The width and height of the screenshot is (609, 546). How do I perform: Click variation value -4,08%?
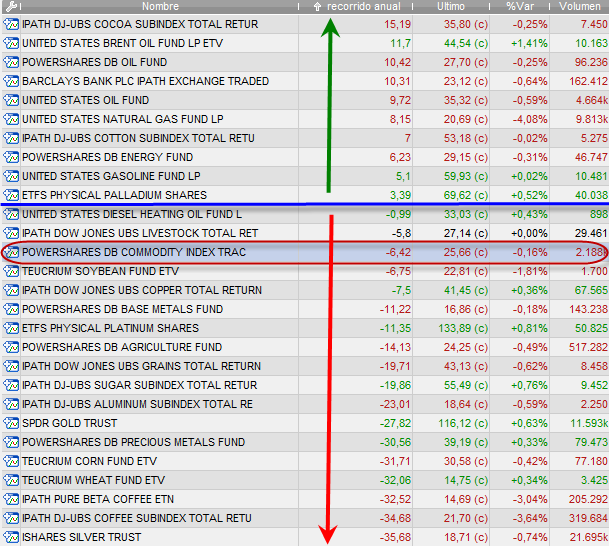[530, 120]
